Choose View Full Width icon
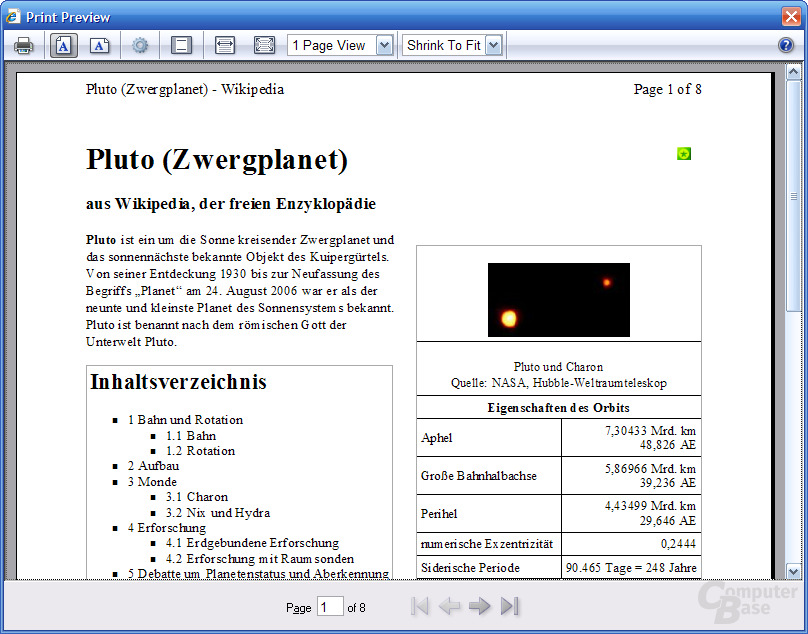The width and height of the screenshot is (808, 634). 225,45
